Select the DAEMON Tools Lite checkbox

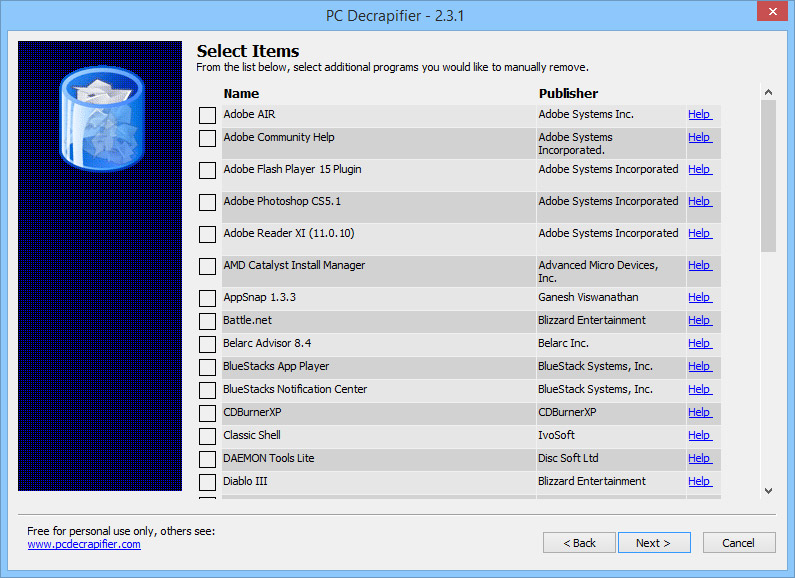207,459
